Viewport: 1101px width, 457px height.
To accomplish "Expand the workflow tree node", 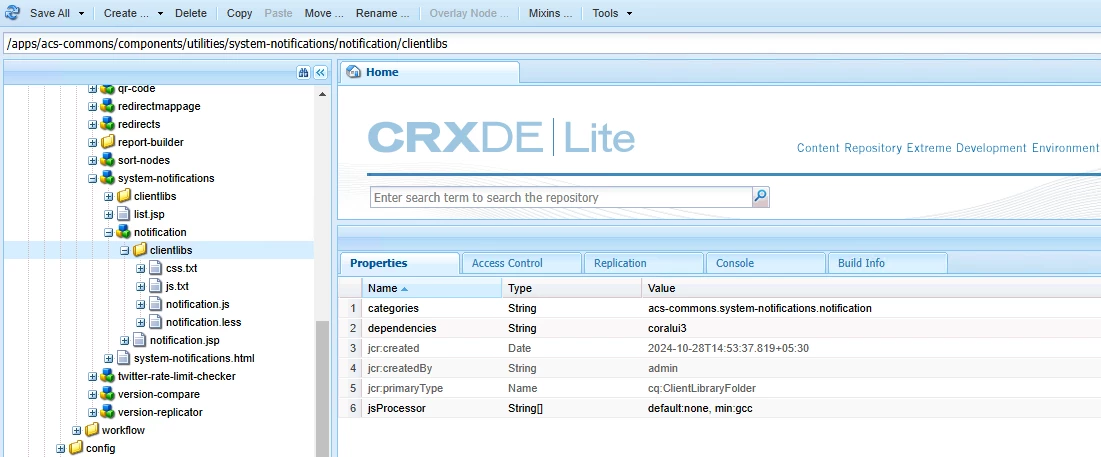I will (77, 430).
